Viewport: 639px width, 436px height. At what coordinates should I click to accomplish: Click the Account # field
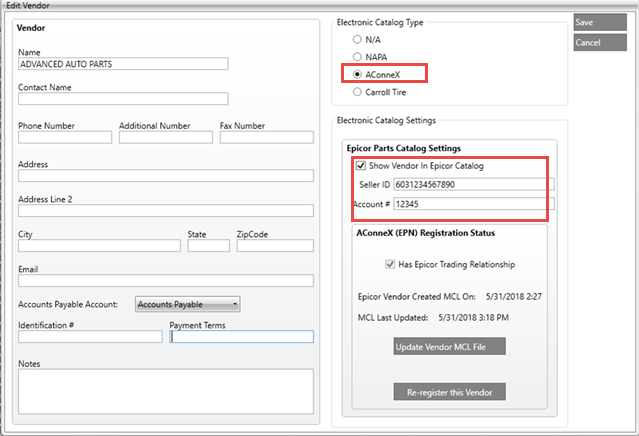click(474, 204)
